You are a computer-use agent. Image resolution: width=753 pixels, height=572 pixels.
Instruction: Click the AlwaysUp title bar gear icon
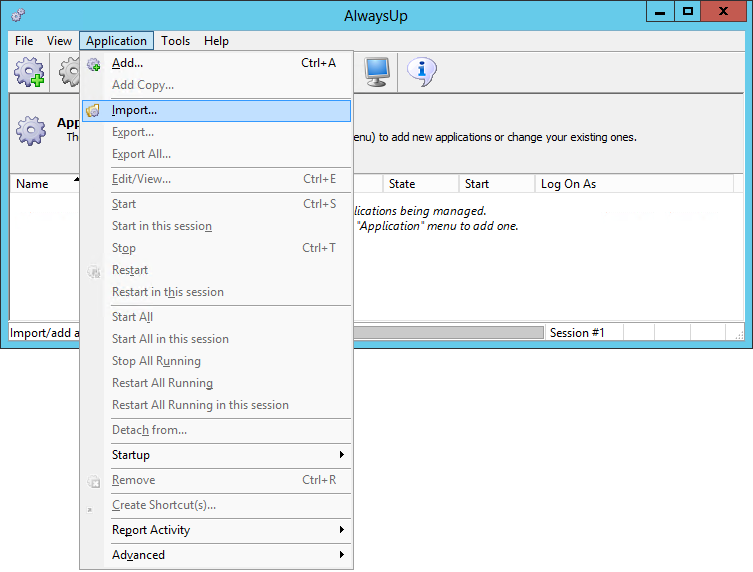(x=18, y=15)
